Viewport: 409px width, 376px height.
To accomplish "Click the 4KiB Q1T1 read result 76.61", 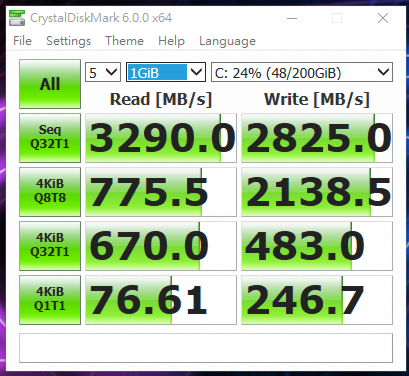I will pos(161,300).
